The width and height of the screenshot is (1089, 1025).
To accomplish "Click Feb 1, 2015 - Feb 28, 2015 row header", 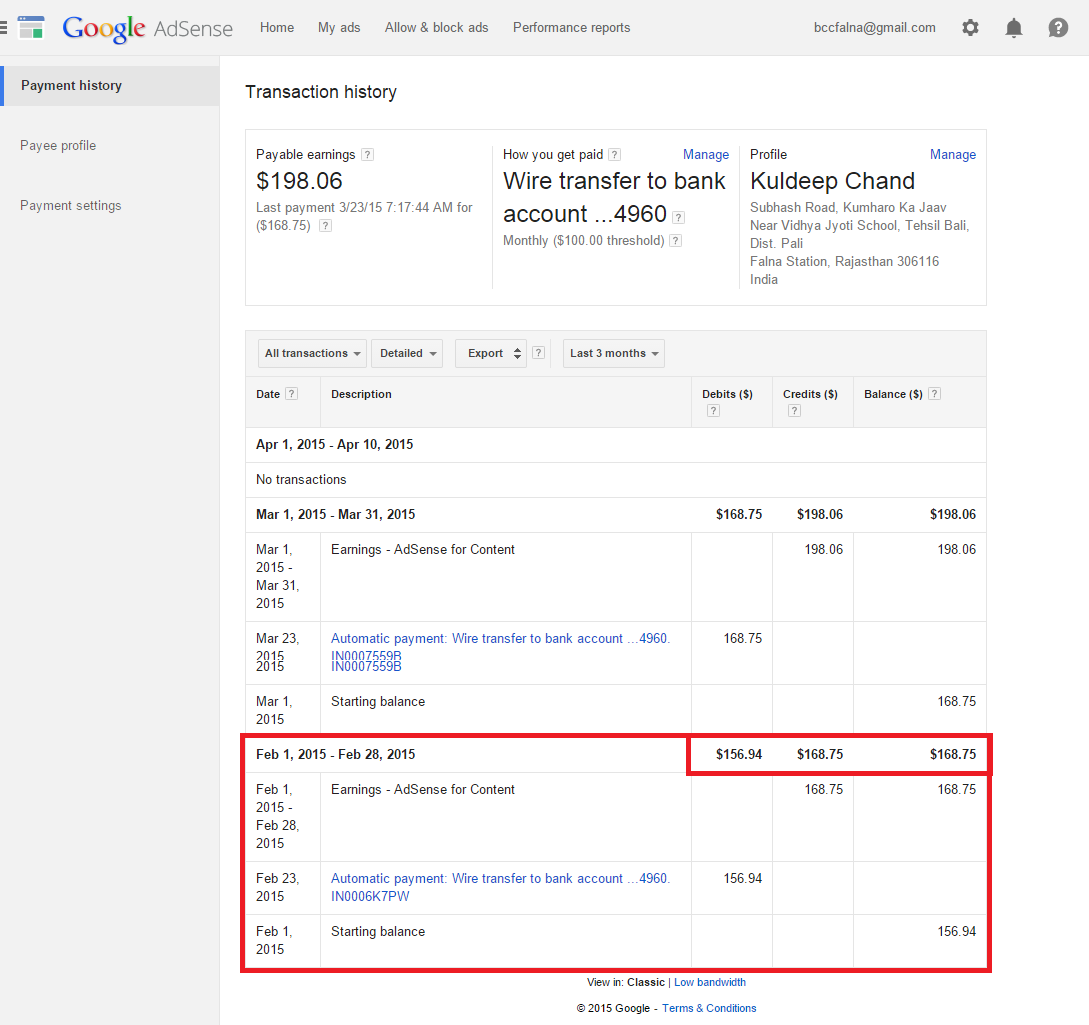I will click(615, 755).
